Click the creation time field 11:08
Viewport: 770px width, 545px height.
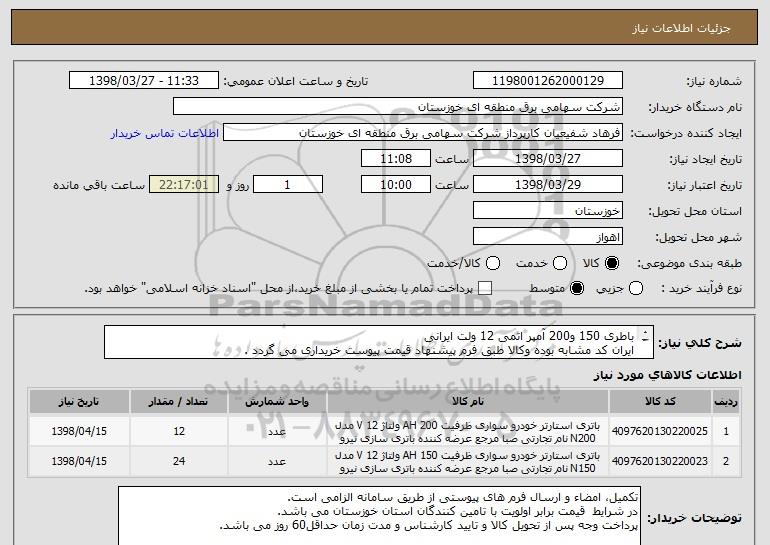396,159
